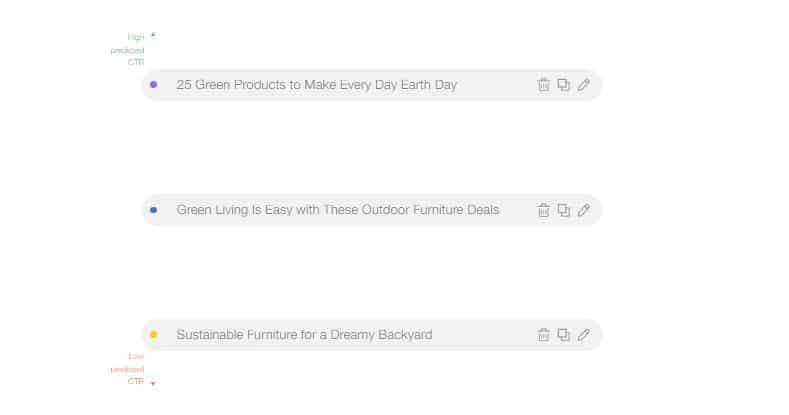This screenshot has height=415, width=789.
Task: Click the blank pill area after 'Dreamy Backyard' text
Action: tap(483, 335)
